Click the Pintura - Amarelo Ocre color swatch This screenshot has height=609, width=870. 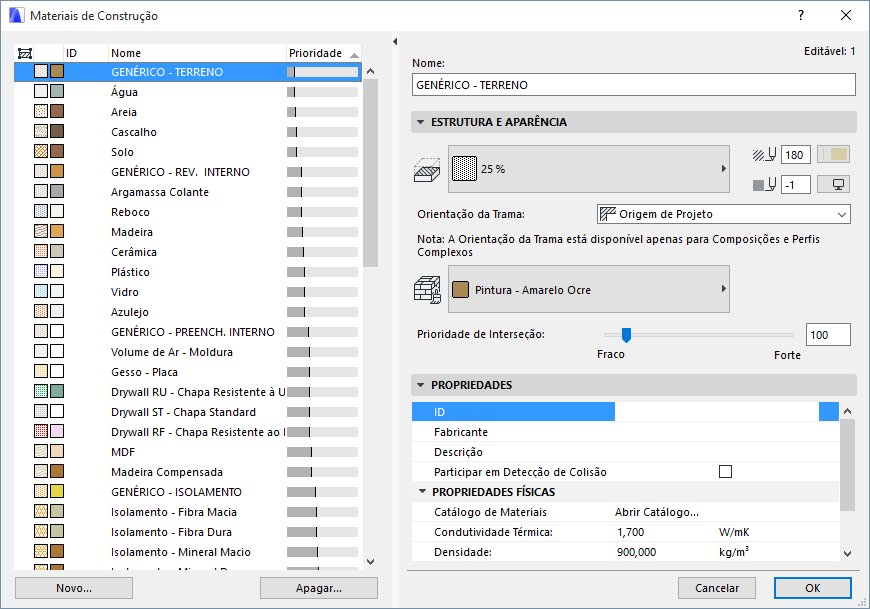(461, 289)
